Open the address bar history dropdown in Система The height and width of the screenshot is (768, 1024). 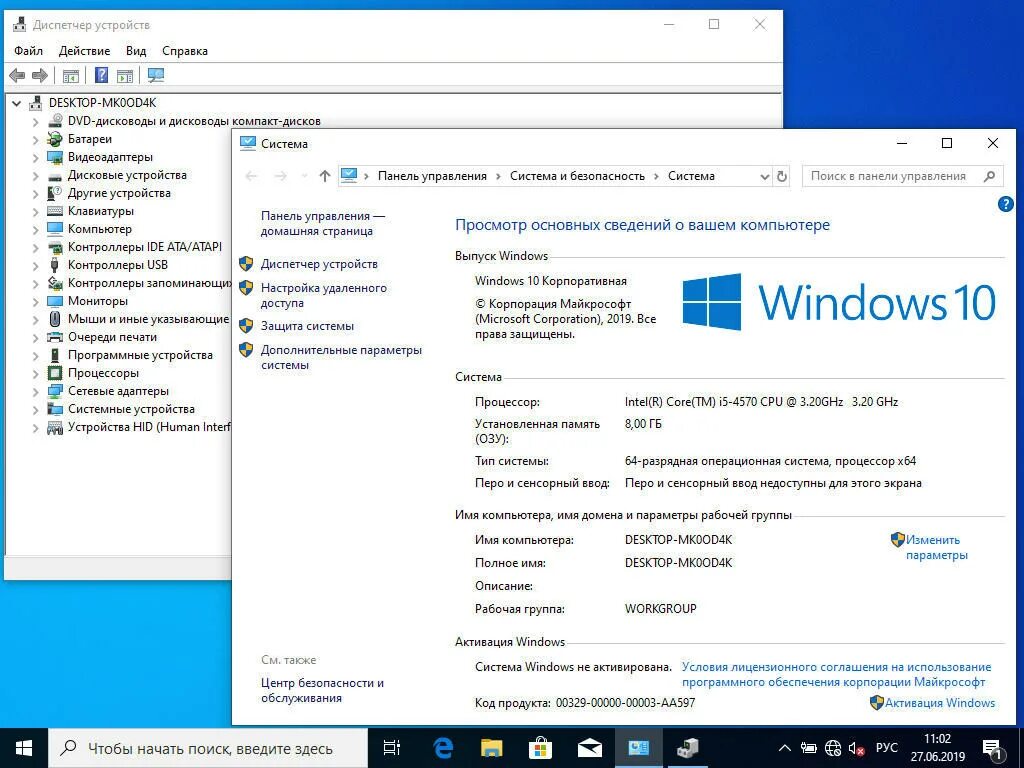764,176
